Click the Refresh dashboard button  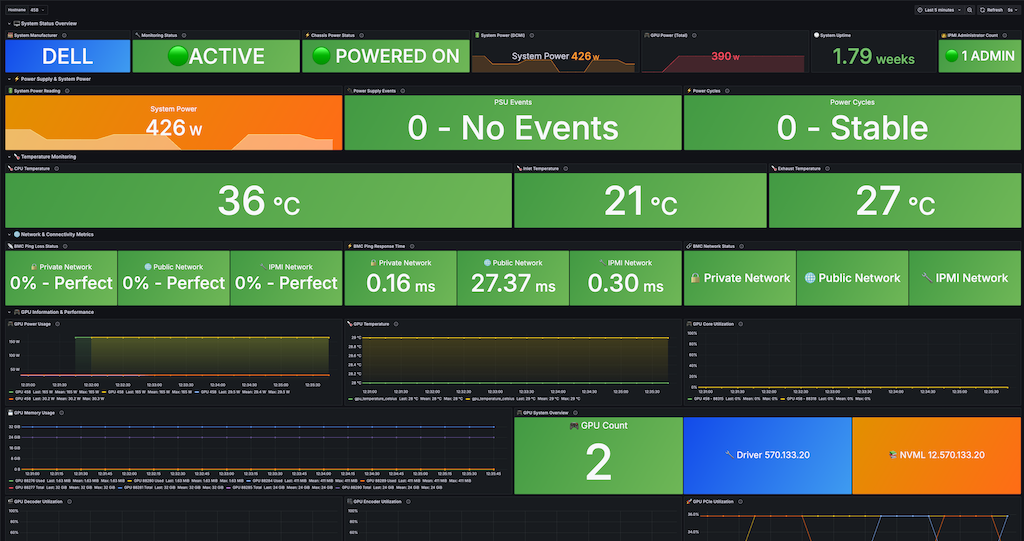991,10
